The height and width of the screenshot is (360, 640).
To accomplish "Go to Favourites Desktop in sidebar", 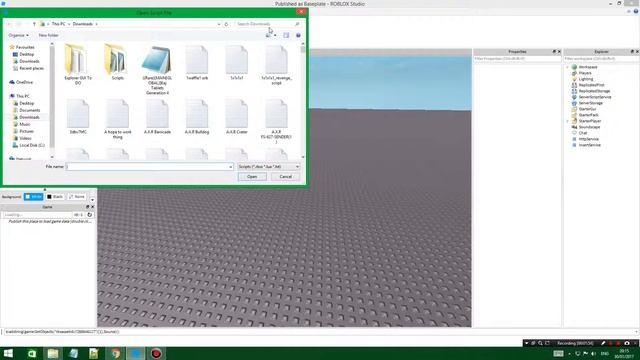I will (27, 54).
